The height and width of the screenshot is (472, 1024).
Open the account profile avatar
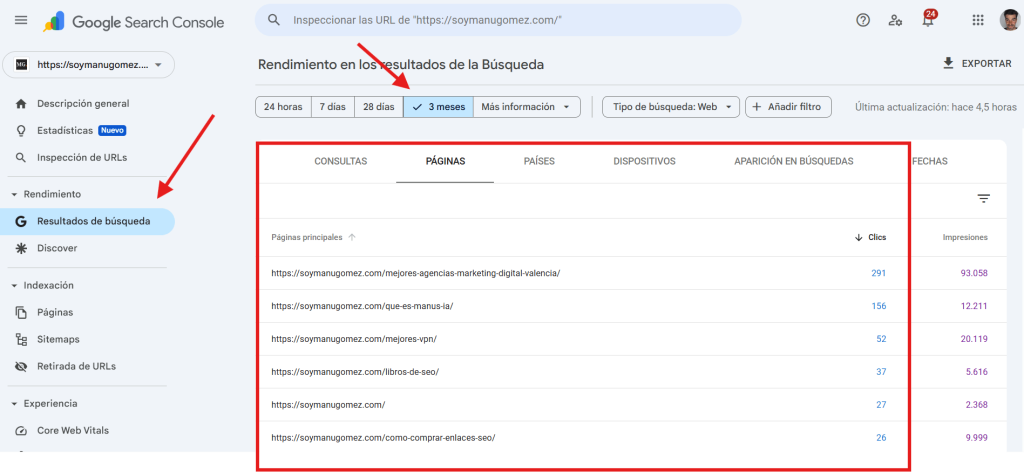[1010, 20]
